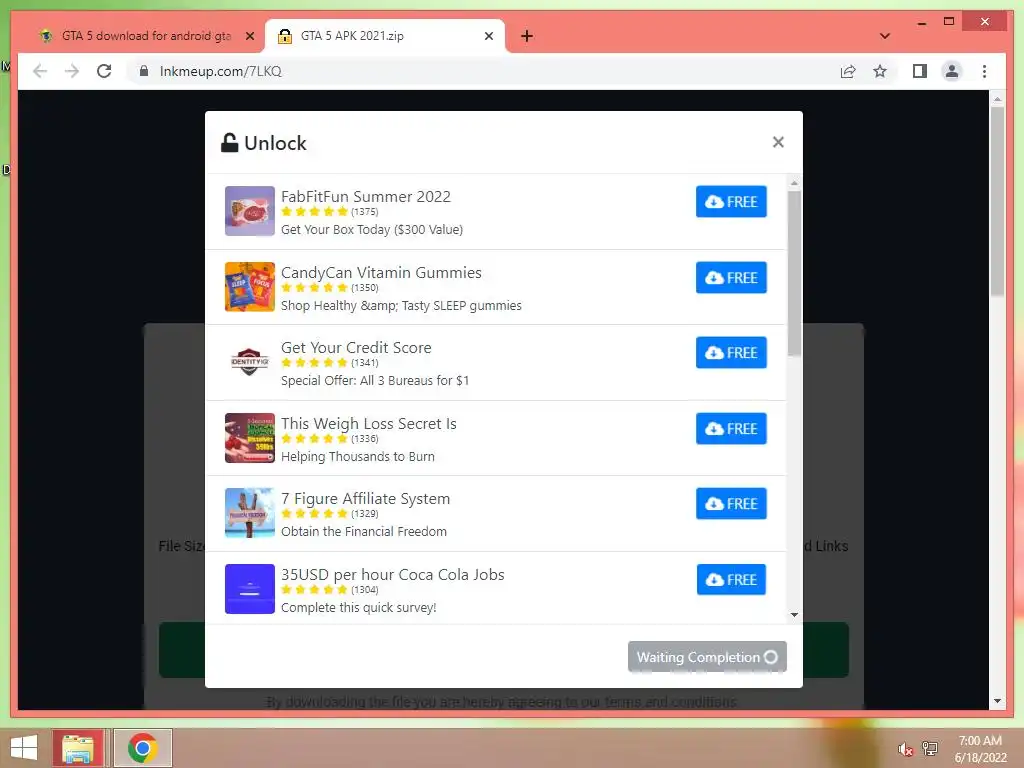
Task: Select the FabFitFun Summer 2022 title
Action: point(366,197)
